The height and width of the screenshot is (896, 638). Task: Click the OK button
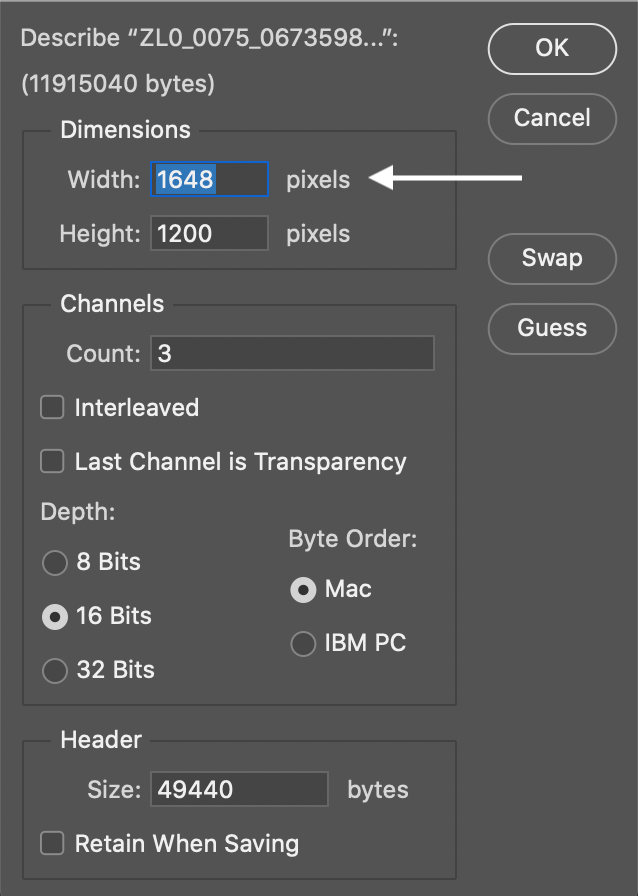coord(552,48)
